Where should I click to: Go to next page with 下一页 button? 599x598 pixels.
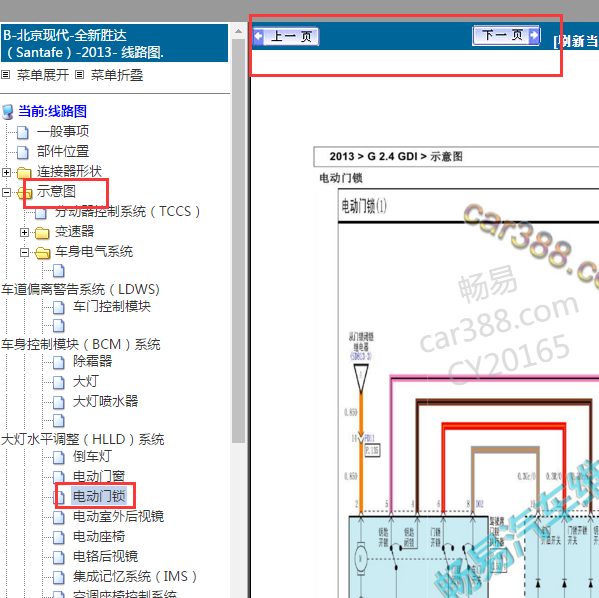point(506,36)
